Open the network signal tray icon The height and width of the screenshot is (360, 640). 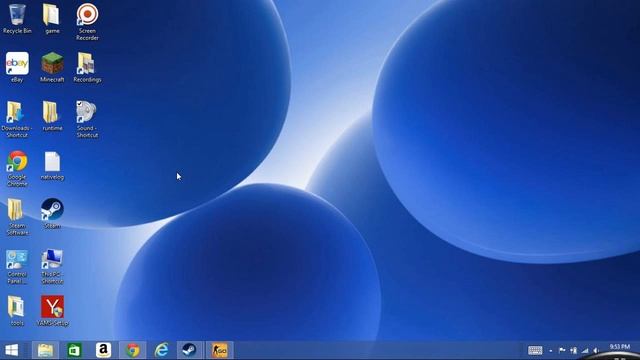click(585, 350)
